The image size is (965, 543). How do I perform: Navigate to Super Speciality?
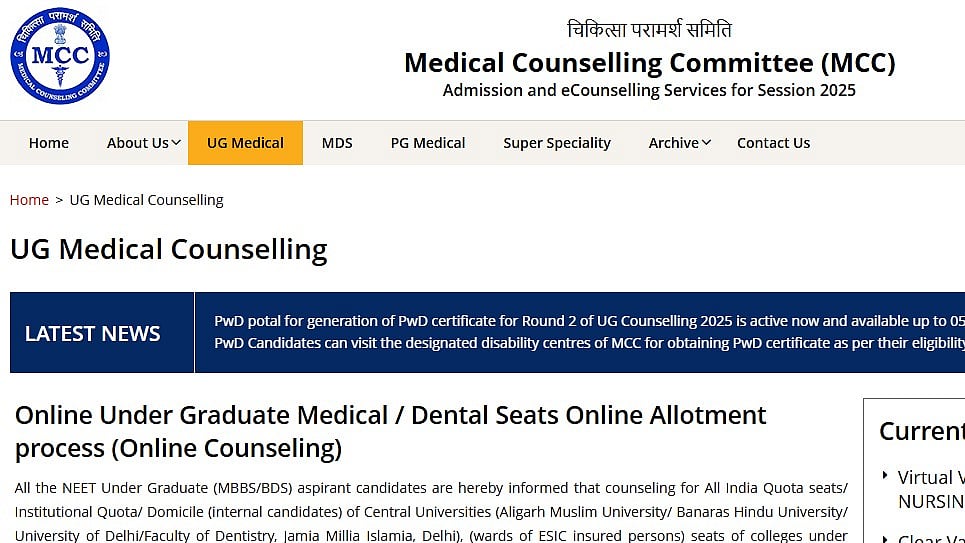point(557,143)
